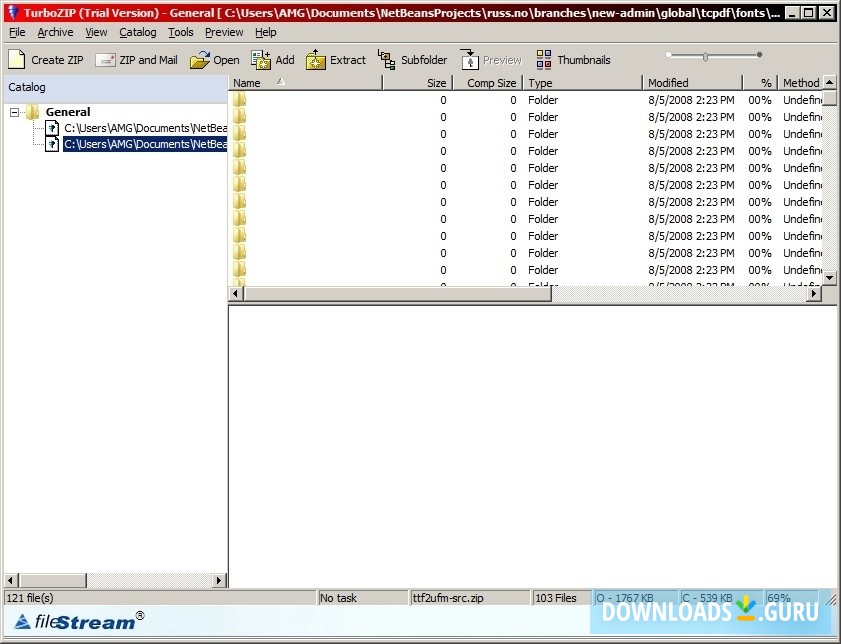Click the file list scroll down arrow
Viewport: 841px width, 644px height.
pyautogui.click(x=830, y=278)
